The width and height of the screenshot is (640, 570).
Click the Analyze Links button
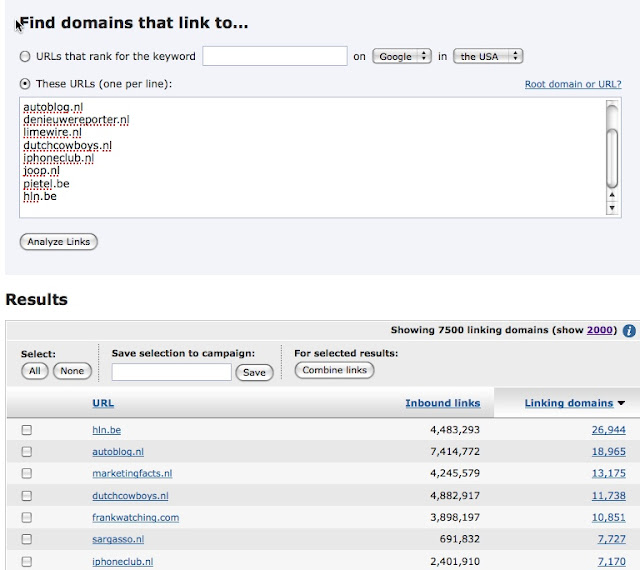tap(58, 242)
